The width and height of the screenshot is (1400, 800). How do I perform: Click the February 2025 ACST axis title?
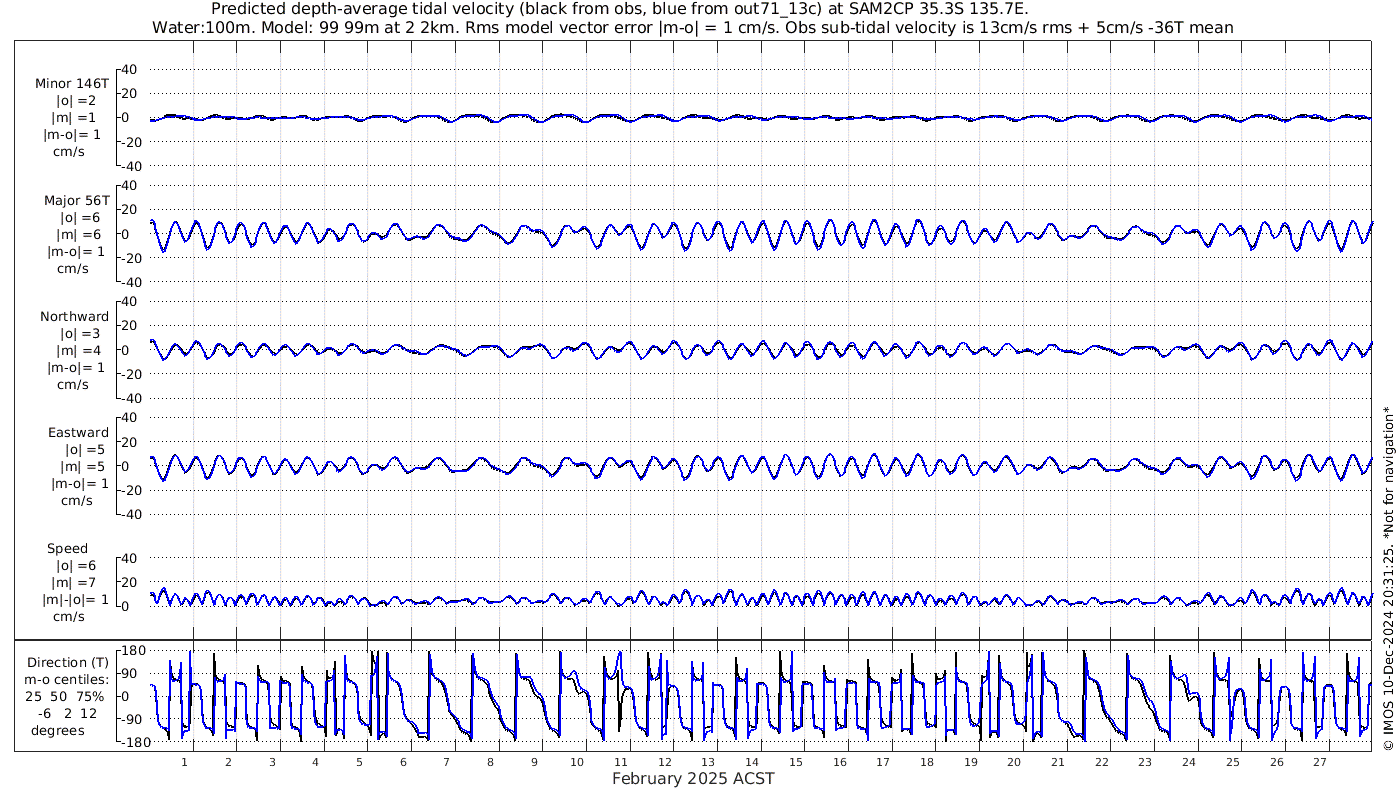(x=693, y=778)
